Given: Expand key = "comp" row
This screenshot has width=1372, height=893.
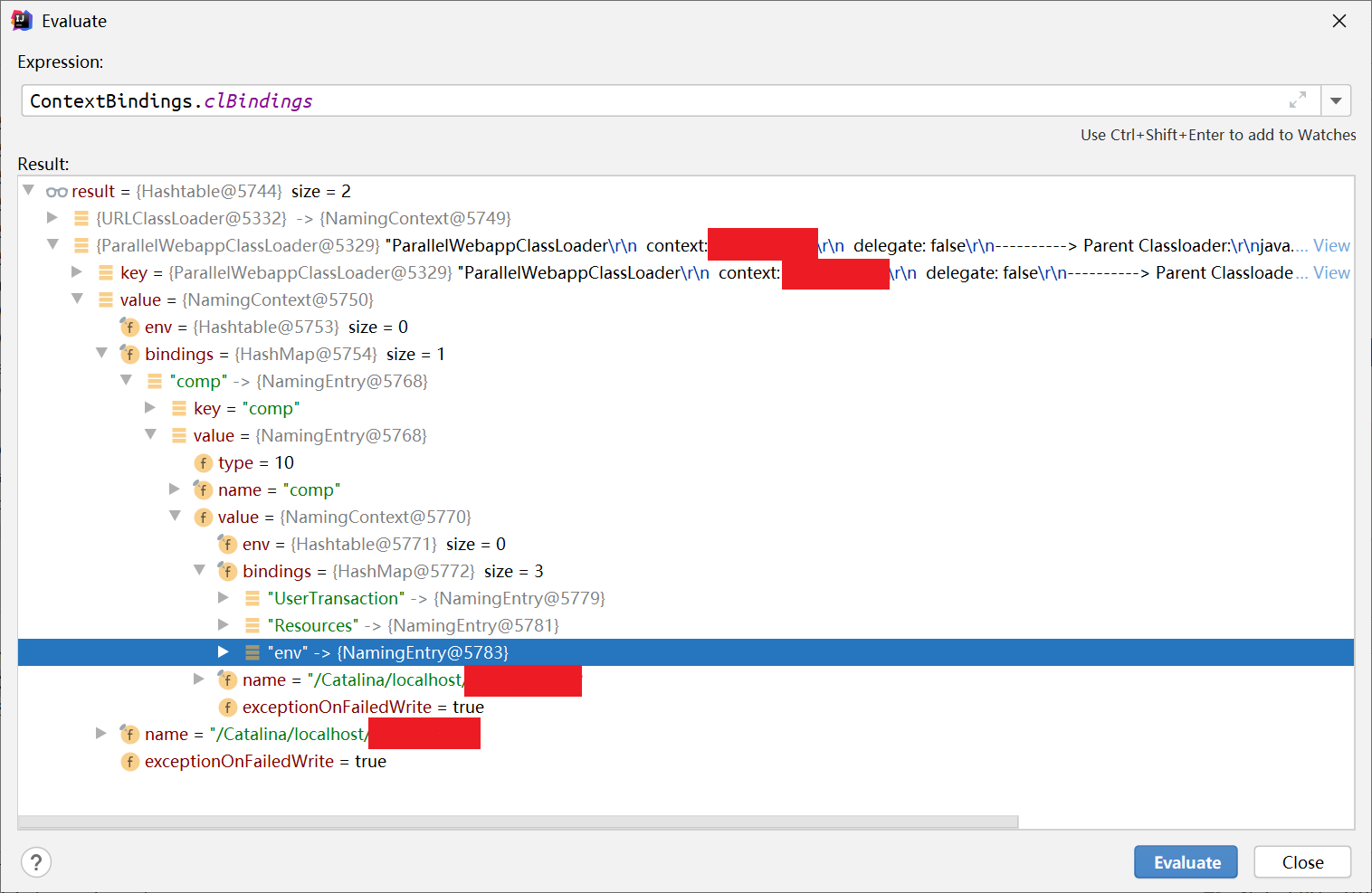Looking at the screenshot, I should click(150, 408).
